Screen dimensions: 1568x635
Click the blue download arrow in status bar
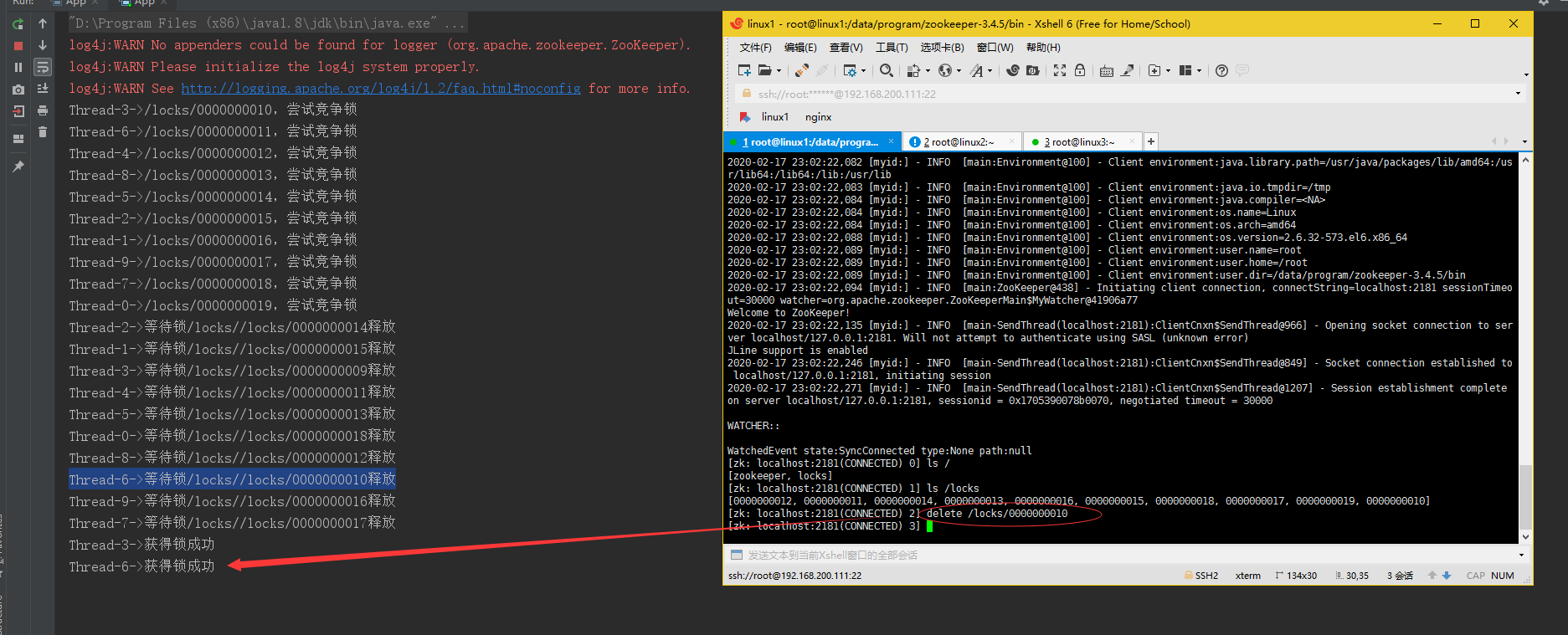pos(1447,576)
